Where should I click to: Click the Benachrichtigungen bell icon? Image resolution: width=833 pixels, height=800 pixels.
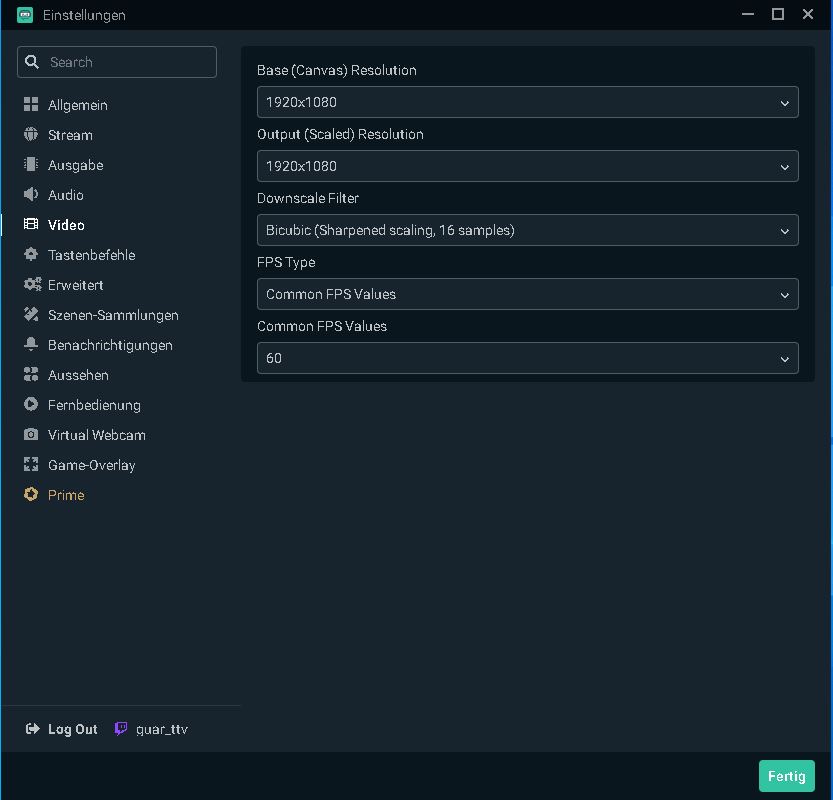(x=31, y=345)
